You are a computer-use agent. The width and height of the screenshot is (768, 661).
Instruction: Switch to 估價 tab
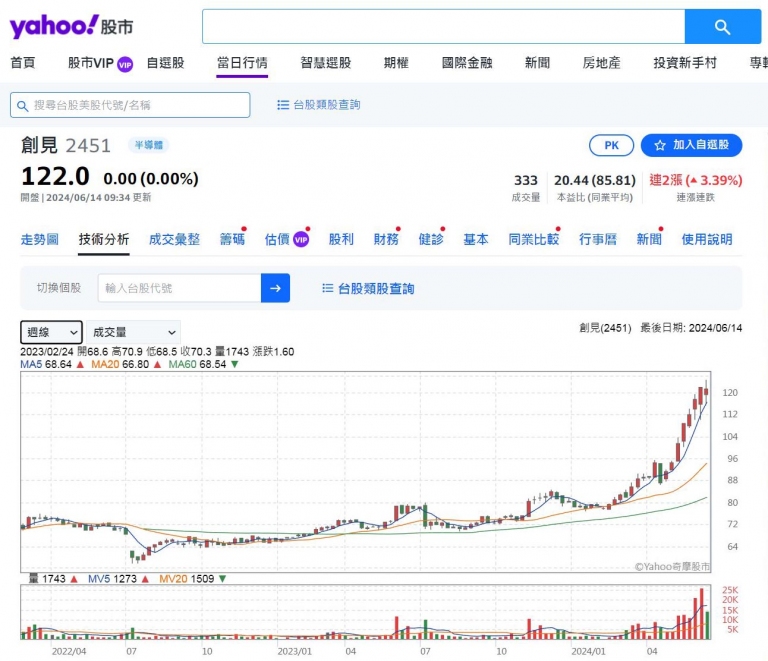(277, 239)
